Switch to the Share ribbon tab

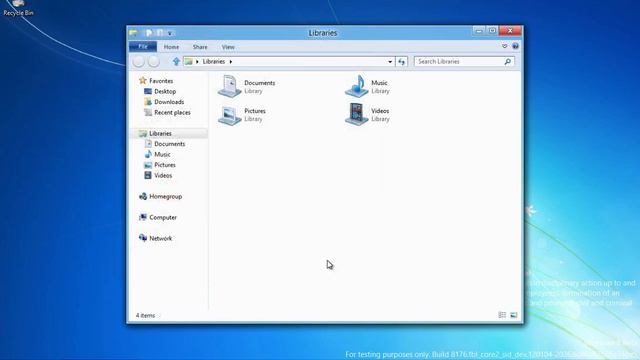click(x=200, y=47)
